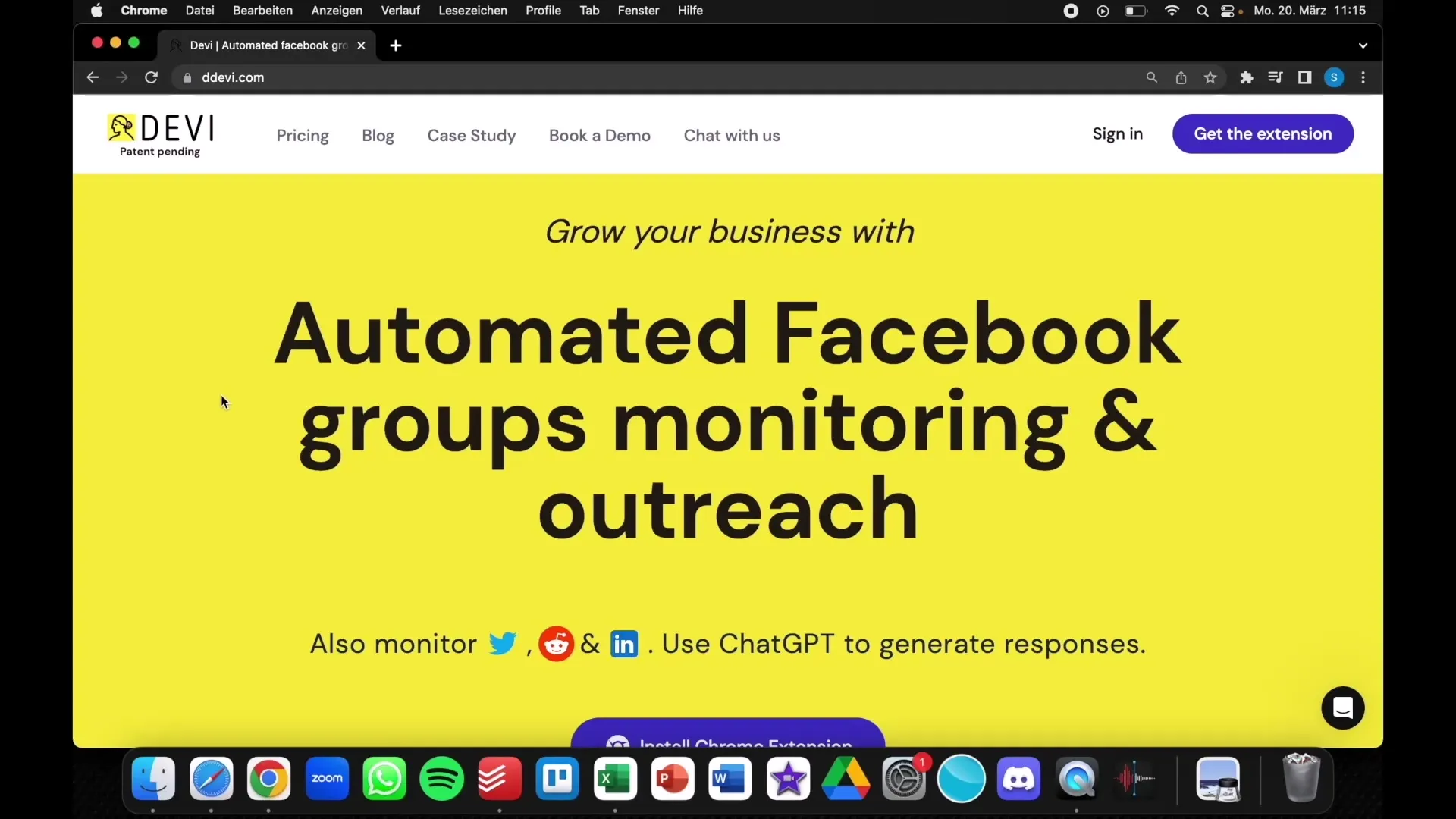Toggle the browser reading list
Viewport: 1456px width, 819px height.
click(1275, 77)
